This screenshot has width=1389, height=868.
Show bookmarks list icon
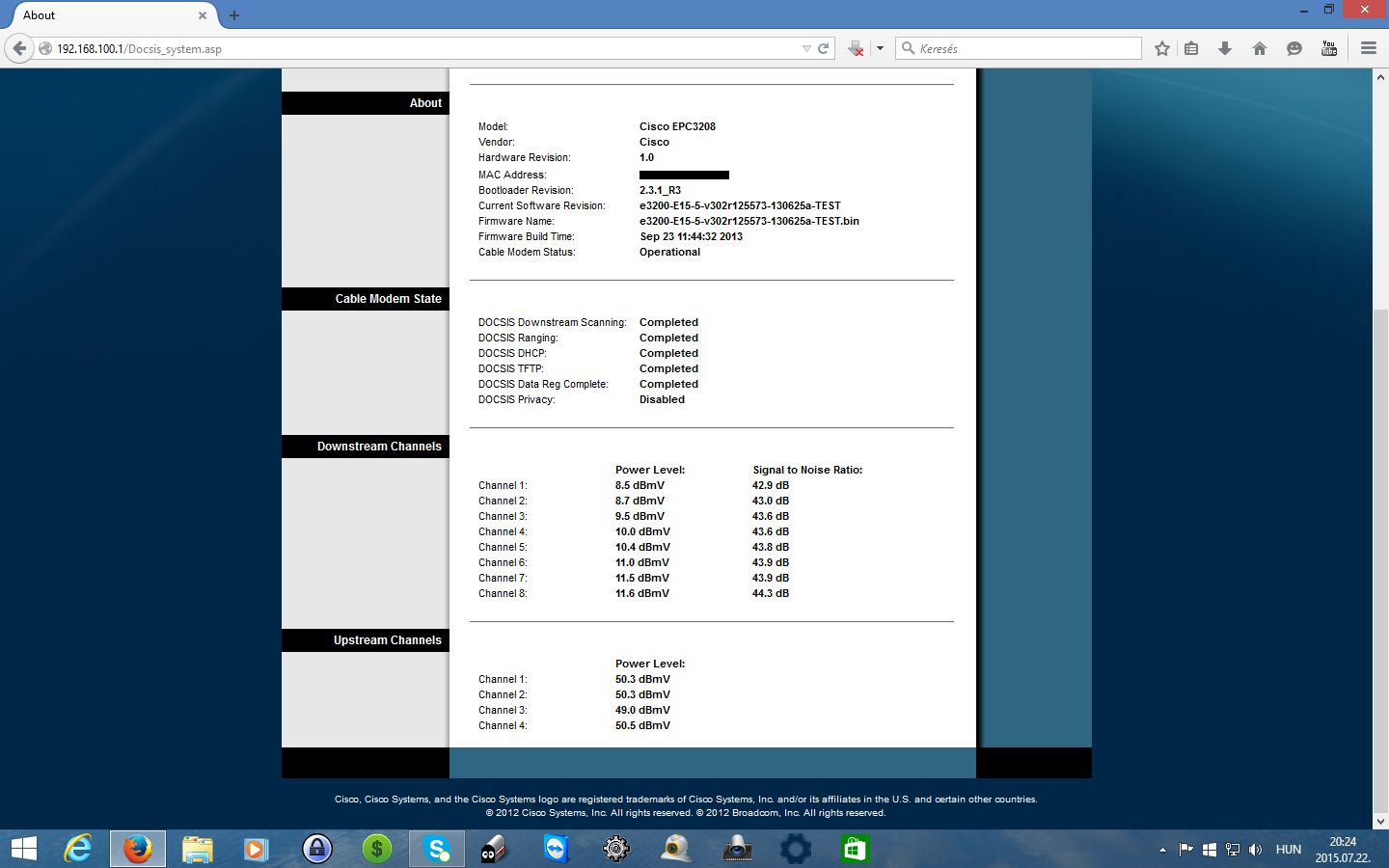pos(1191,48)
